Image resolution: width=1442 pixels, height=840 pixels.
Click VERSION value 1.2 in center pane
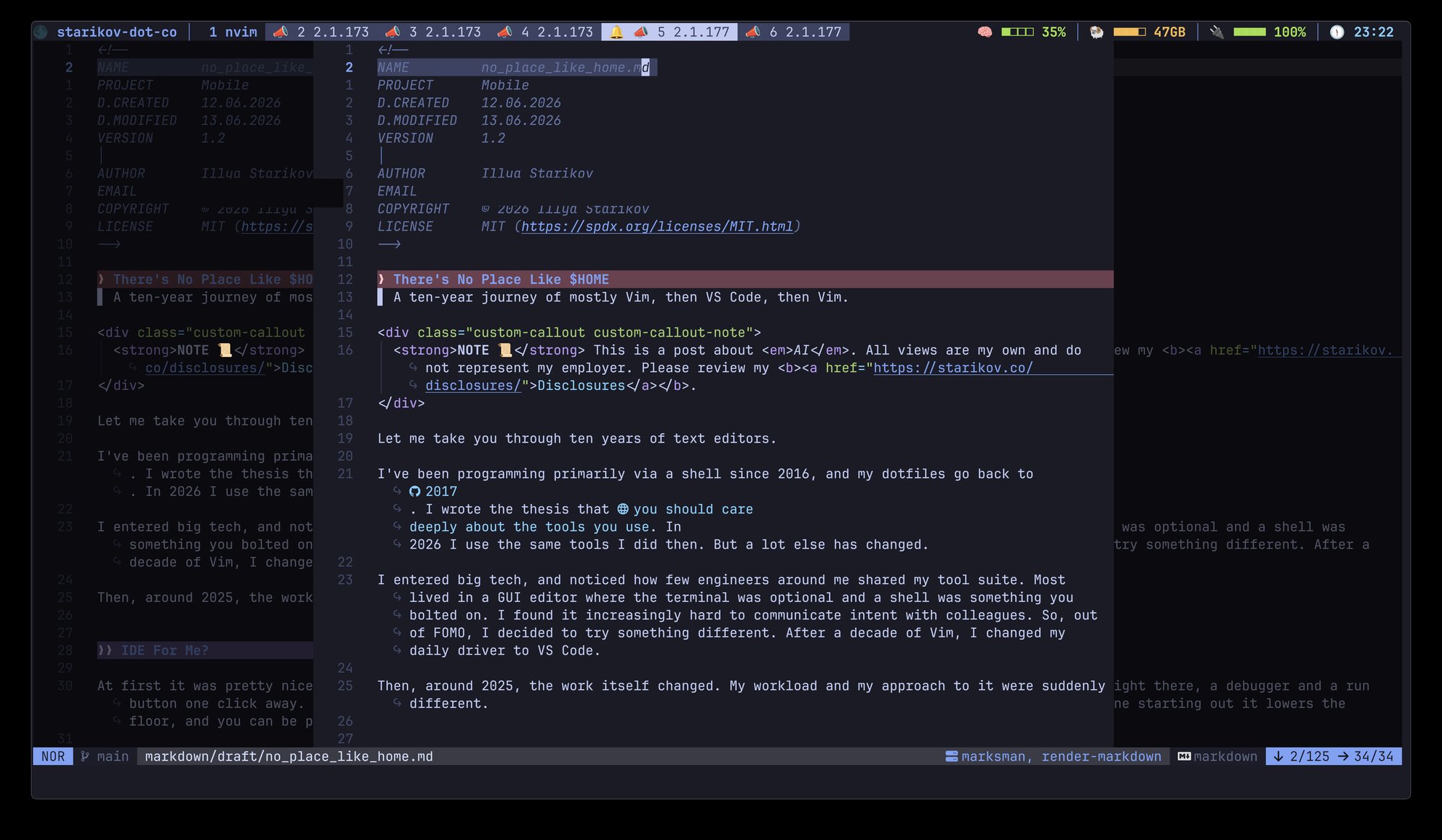[493, 138]
